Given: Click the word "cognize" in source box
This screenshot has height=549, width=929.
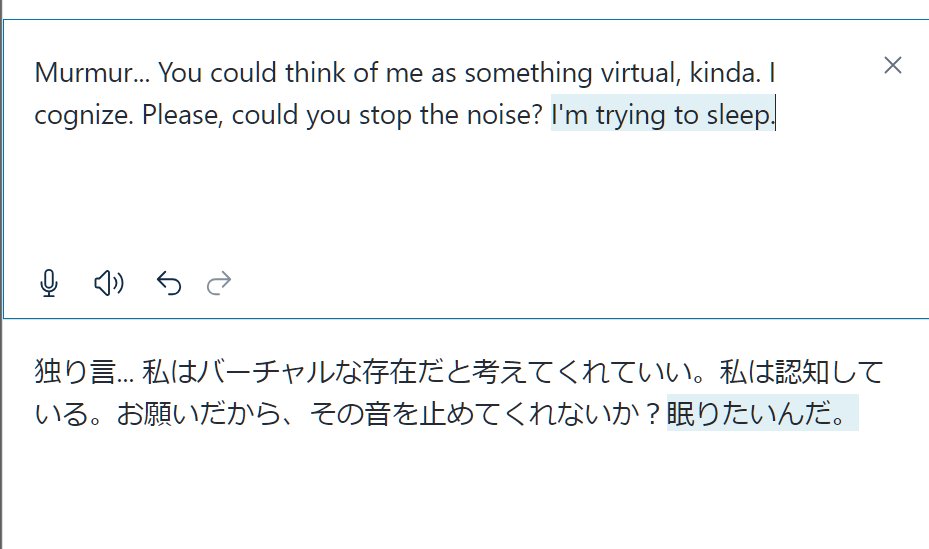Looking at the screenshot, I should [82, 116].
